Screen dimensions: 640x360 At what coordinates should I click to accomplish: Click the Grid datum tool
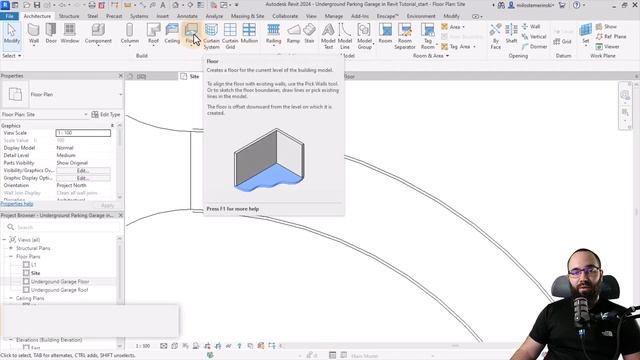tap(562, 41)
